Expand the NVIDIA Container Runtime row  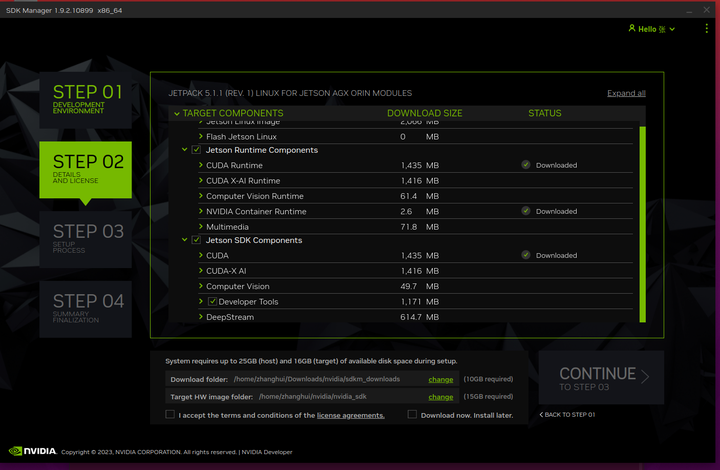(201, 211)
